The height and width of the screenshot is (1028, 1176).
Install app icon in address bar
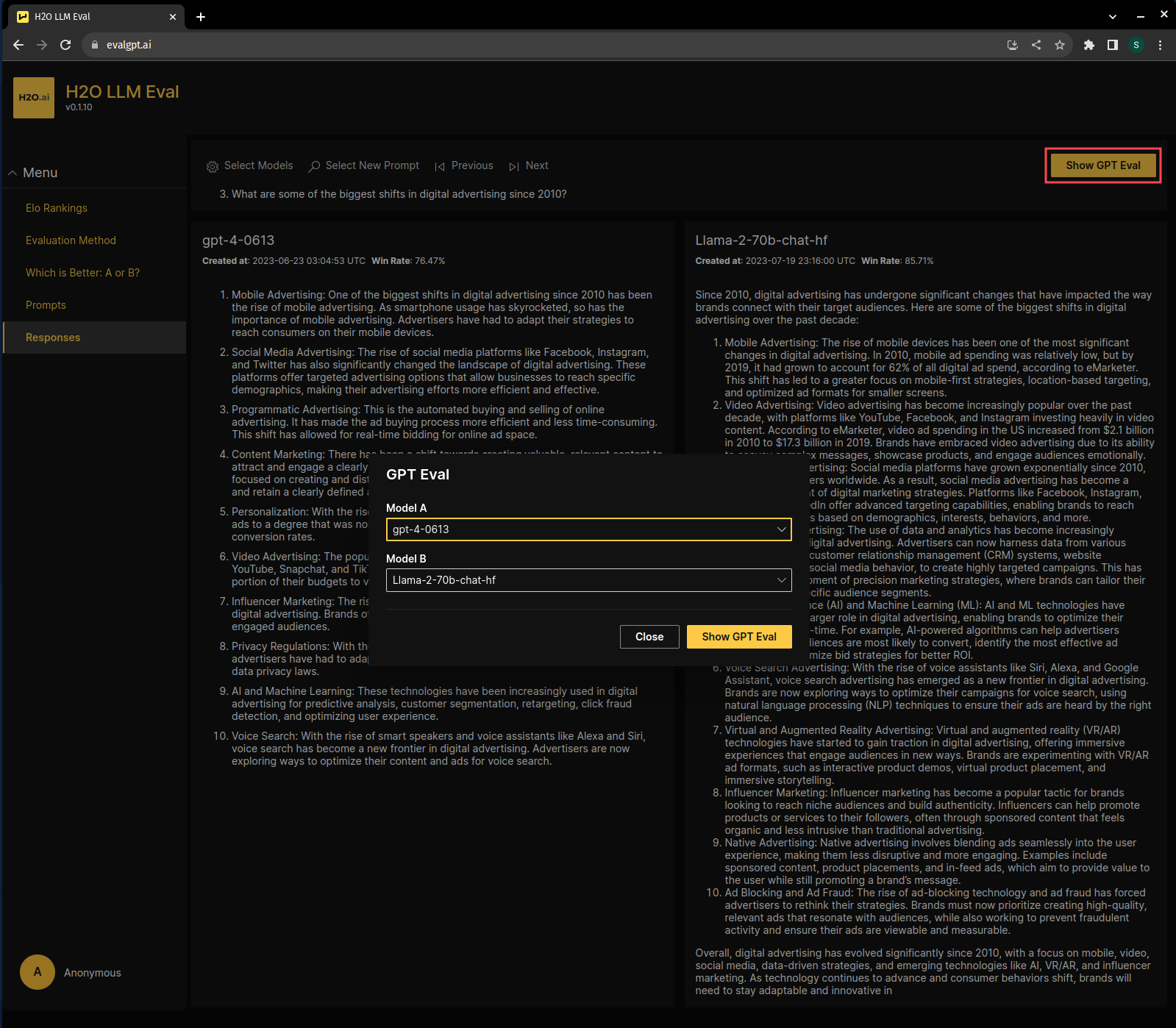(x=1013, y=45)
